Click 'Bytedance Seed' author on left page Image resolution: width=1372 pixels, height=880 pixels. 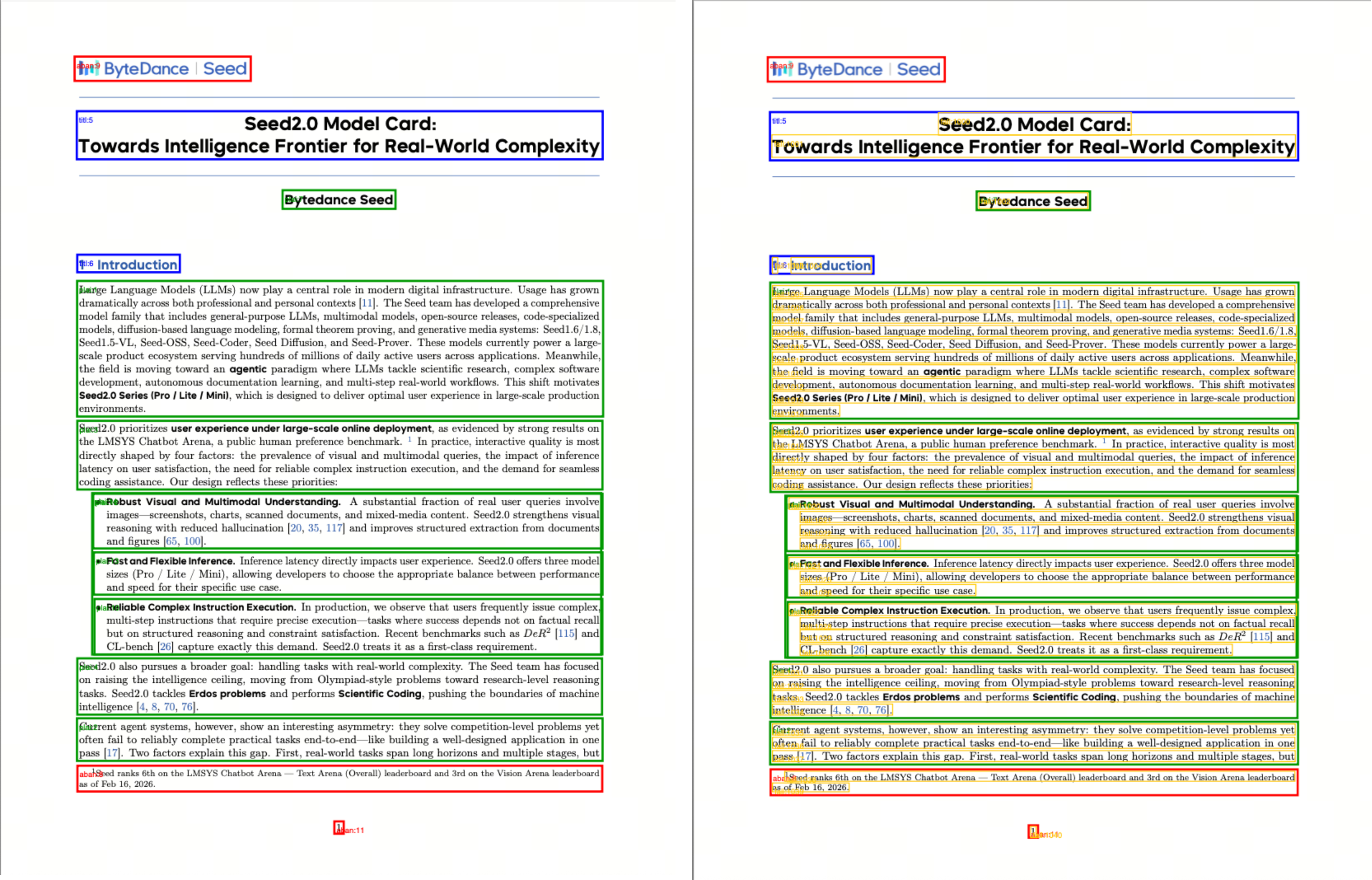pos(339,200)
